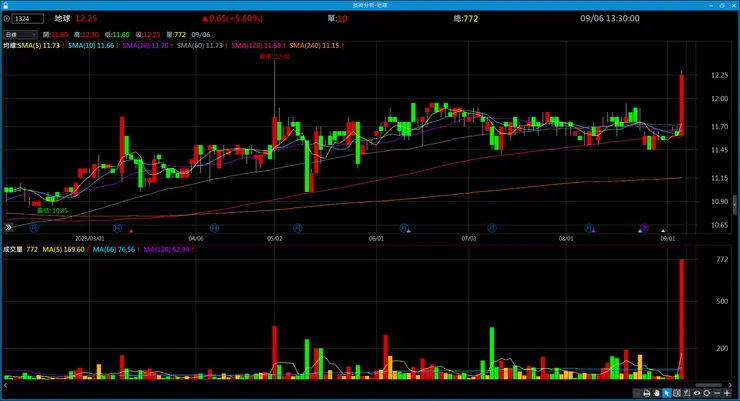Click the 月 marker after 07/03
The image size is (740, 401).
492,228
